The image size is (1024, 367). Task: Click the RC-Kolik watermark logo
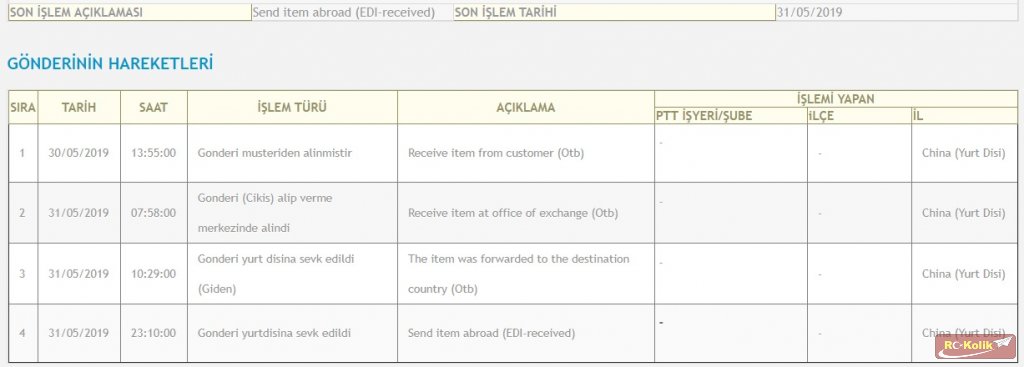click(x=975, y=346)
